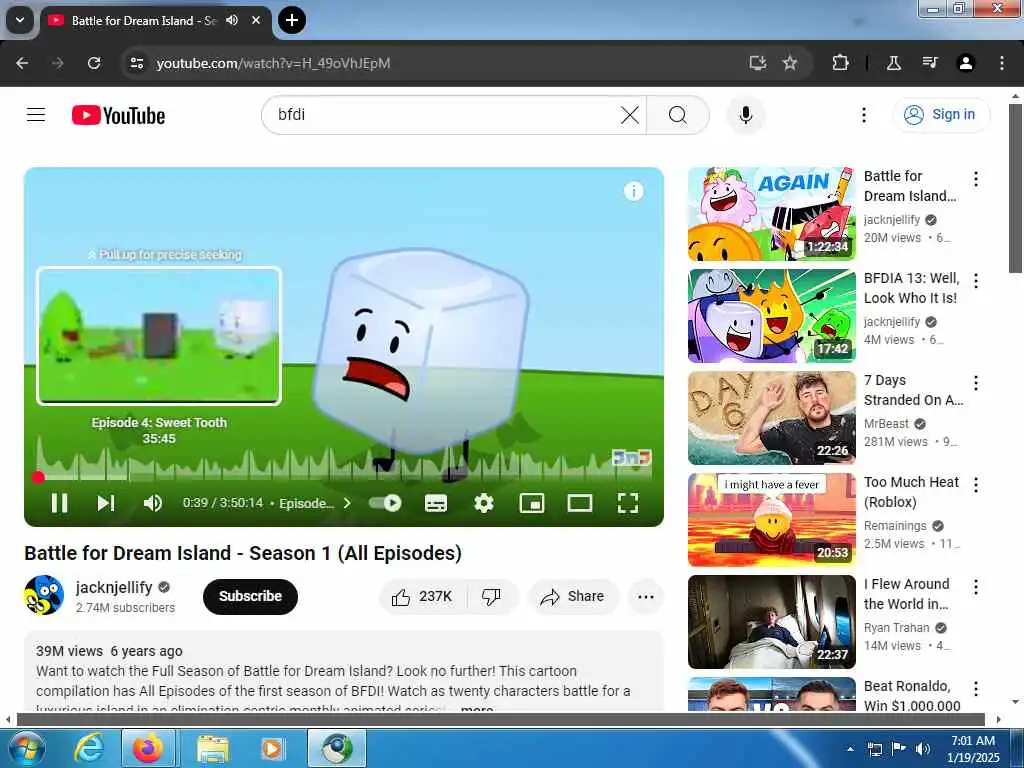Subscribe to jacknjellify channel
The width and height of the screenshot is (1024, 768).
(250, 596)
